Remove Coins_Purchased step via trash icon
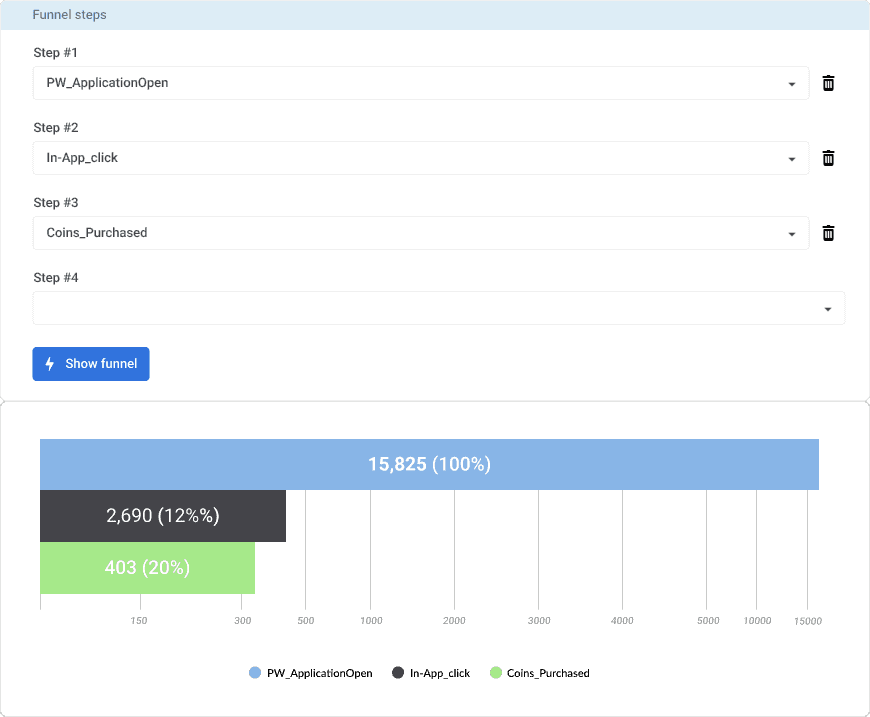The width and height of the screenshot is (870, 717). tap(828, 233)
